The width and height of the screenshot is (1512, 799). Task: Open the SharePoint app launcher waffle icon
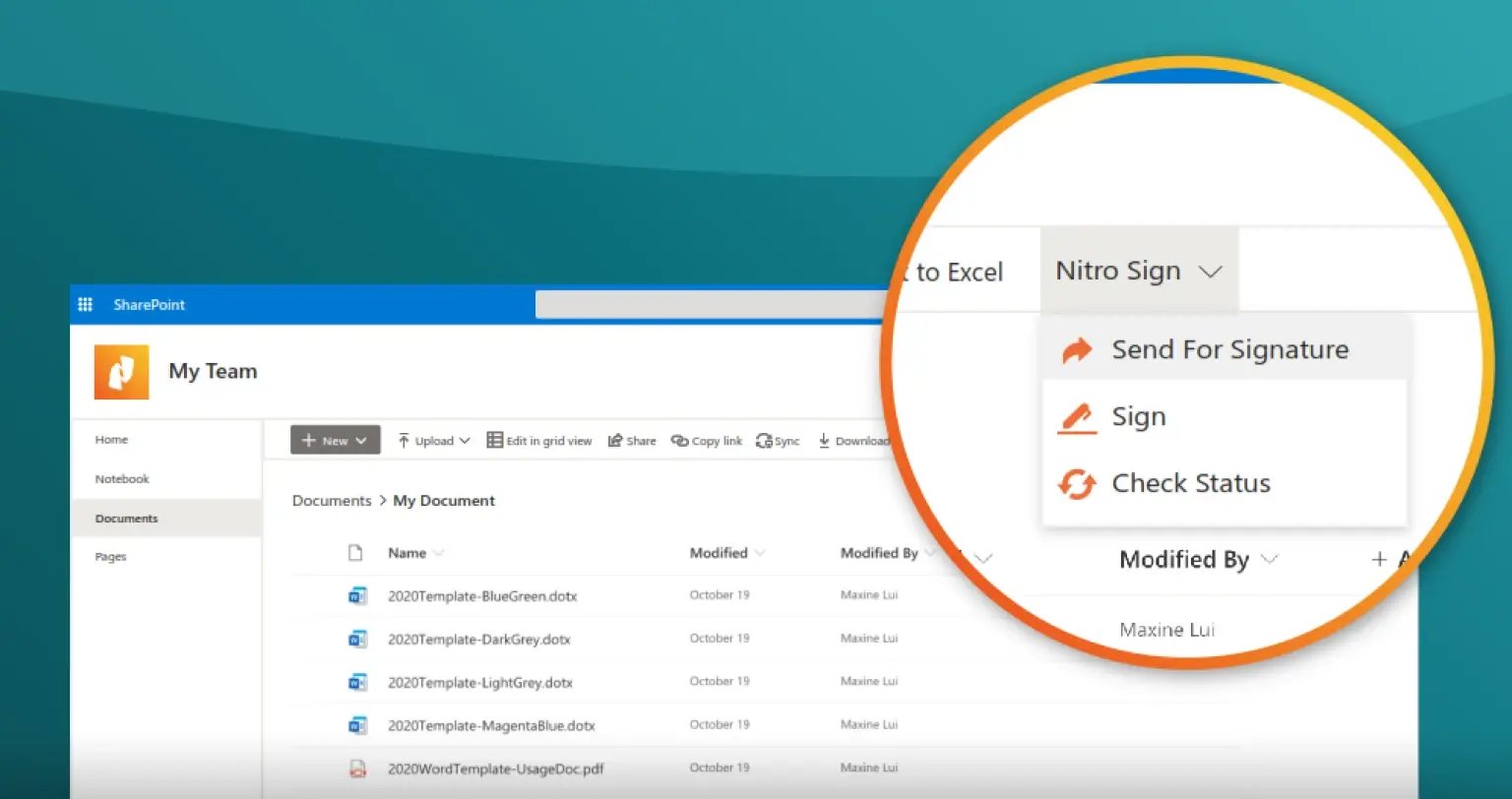tap(85, 305)
